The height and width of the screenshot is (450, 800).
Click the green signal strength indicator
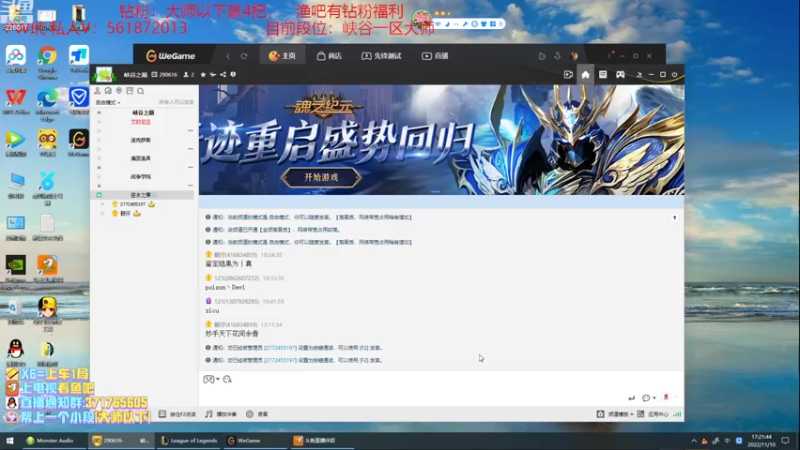click(677, 414)
